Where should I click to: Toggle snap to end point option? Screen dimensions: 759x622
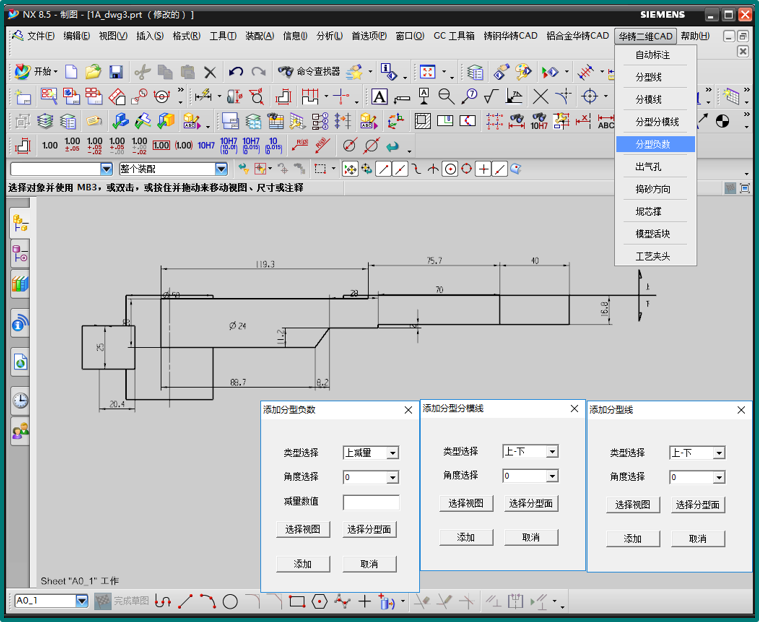(383, 169)
